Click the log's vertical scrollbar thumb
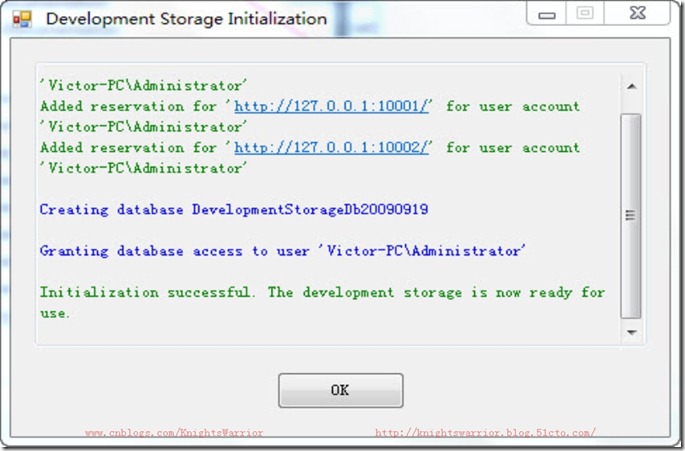This screenshot has width=685, height=451. [631, 213]
